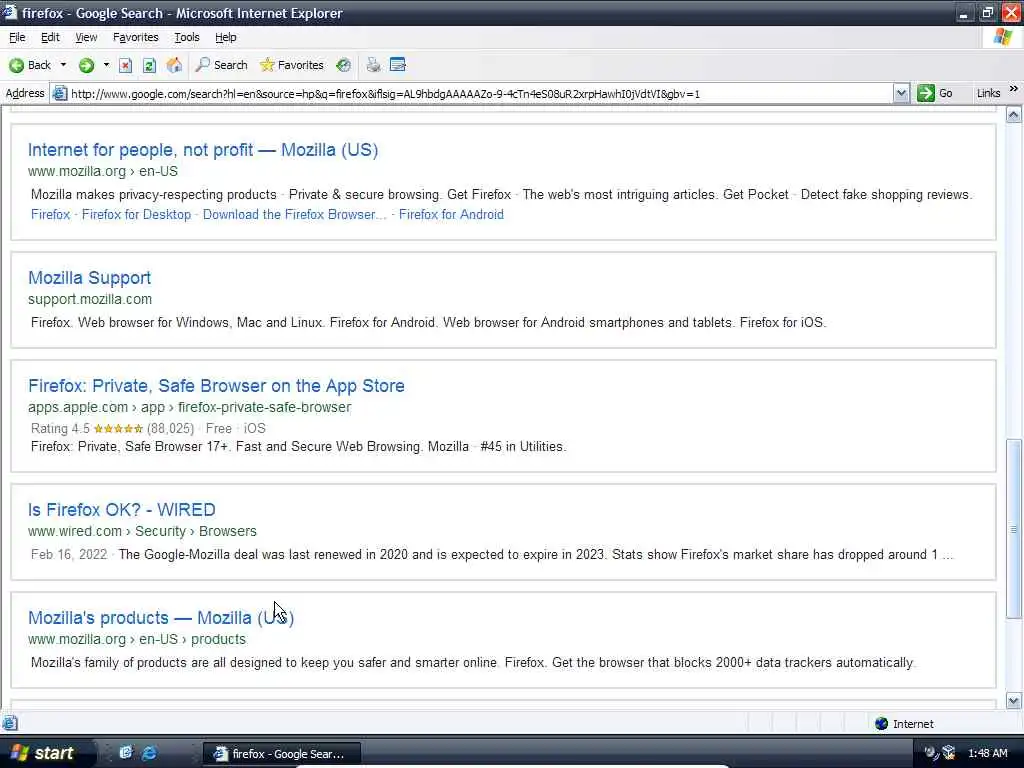Viewport: 1024px width, 768px height.
Task: Click scrollbar up arrow
Action: tap(1013, 115)
